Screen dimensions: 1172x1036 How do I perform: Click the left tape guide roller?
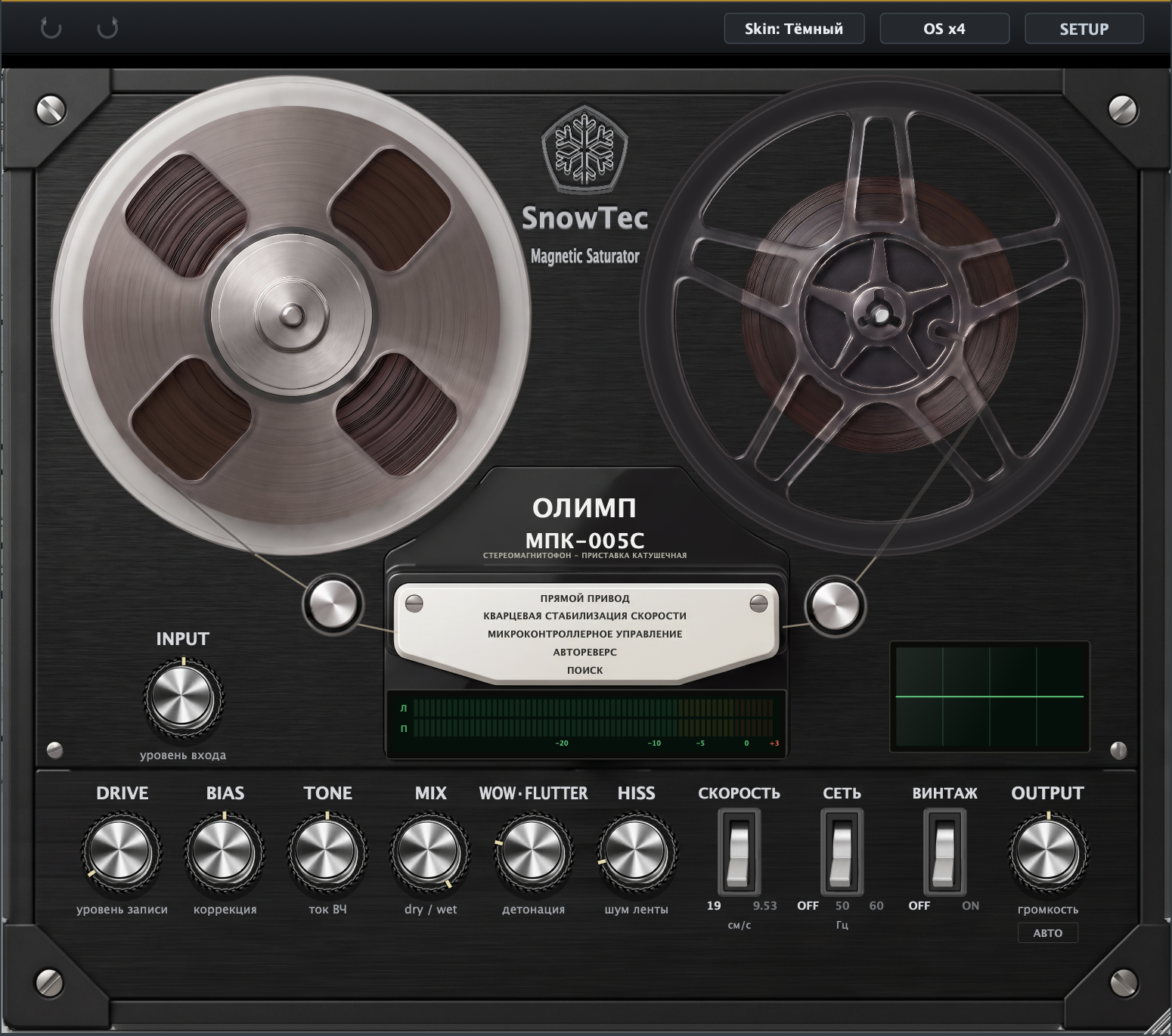pos(333,603)
